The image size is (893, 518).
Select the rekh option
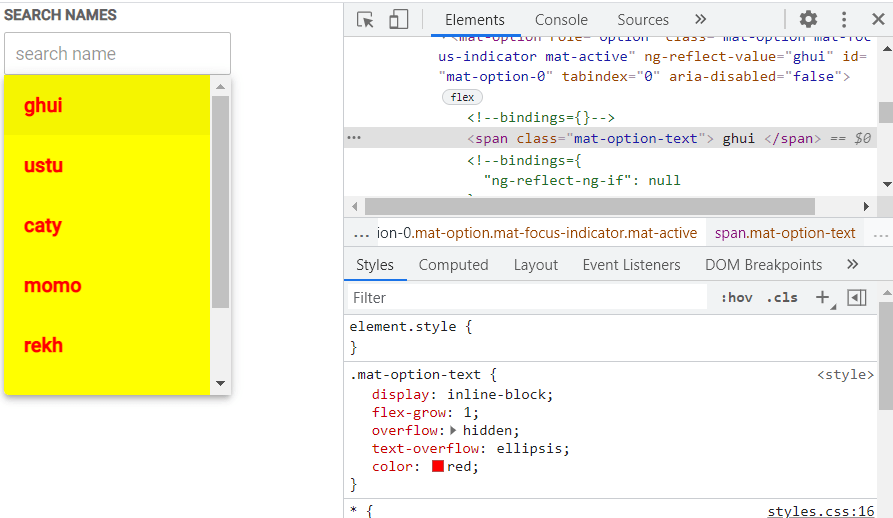tap(107, 345)
